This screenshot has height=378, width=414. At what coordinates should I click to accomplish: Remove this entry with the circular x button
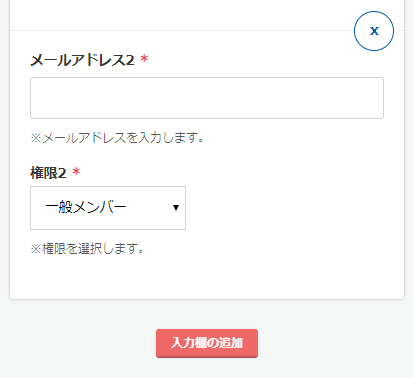click(x=374, y=31)
